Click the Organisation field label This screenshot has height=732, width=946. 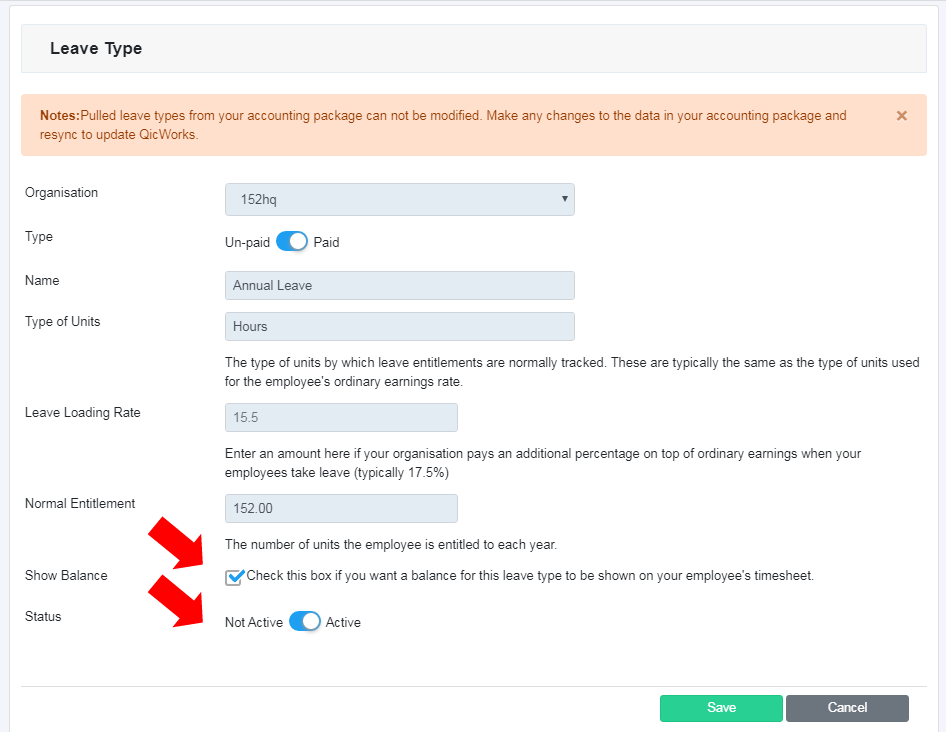[61, 193]
